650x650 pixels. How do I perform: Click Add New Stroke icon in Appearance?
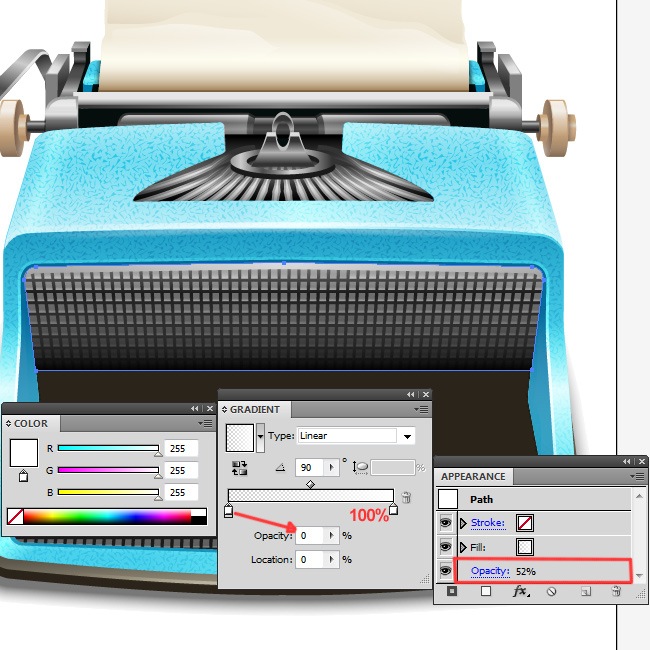pos(452,591)
